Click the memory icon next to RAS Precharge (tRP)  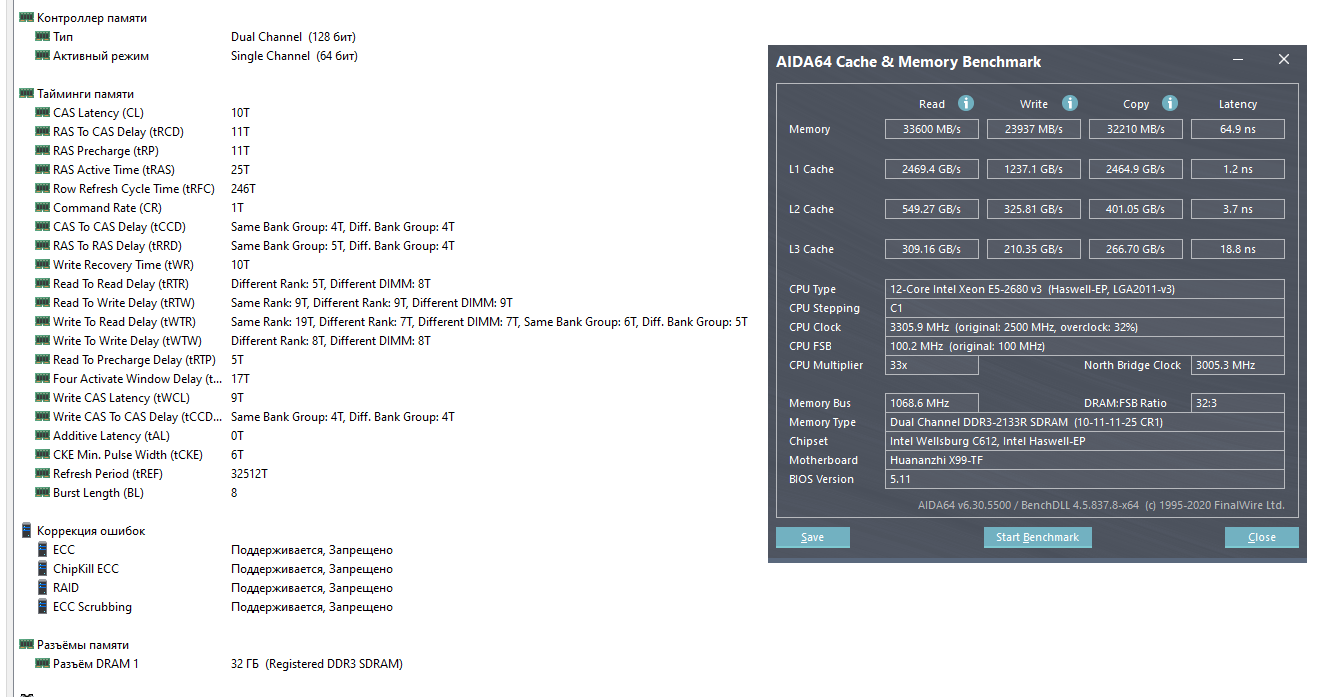(42, 151)
